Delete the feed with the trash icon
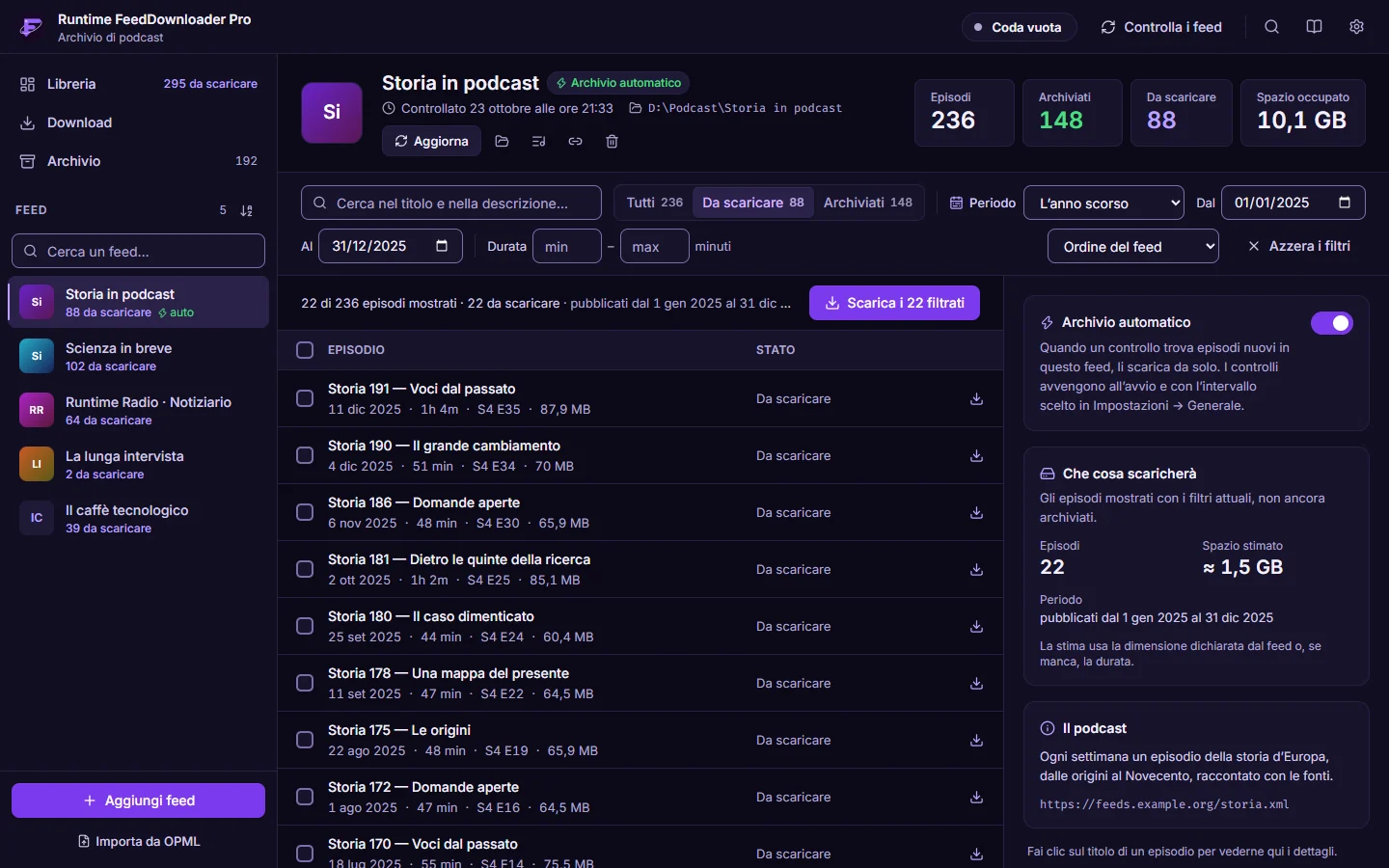 612,141
